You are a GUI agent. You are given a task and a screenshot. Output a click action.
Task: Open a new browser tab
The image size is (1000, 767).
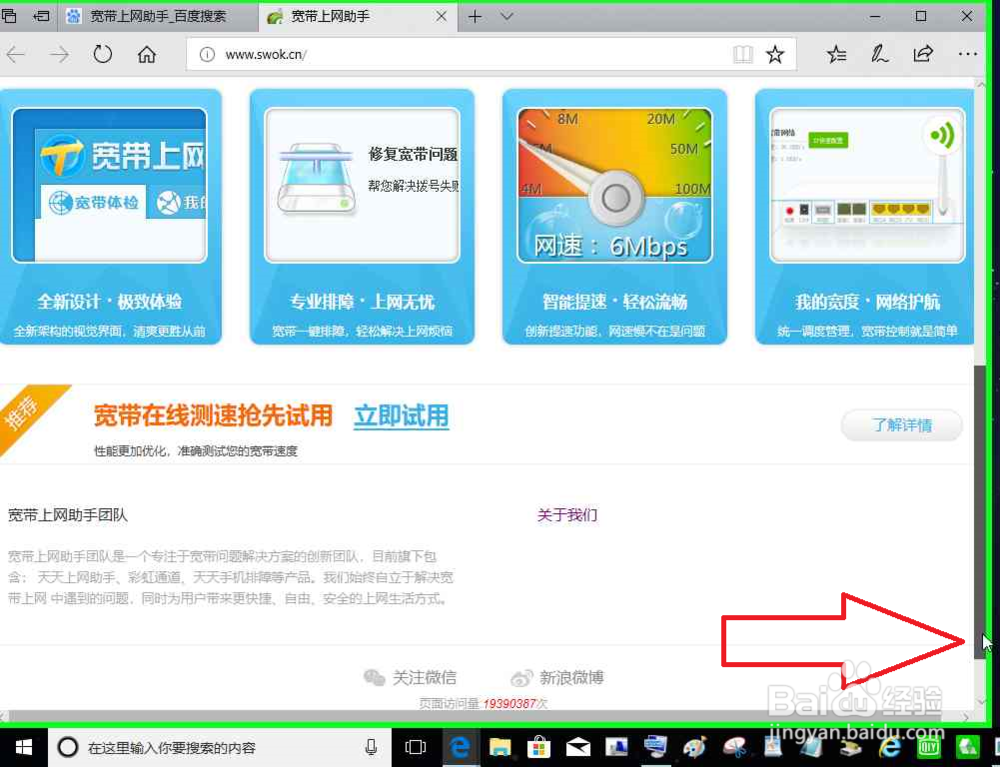click(474, 16)
